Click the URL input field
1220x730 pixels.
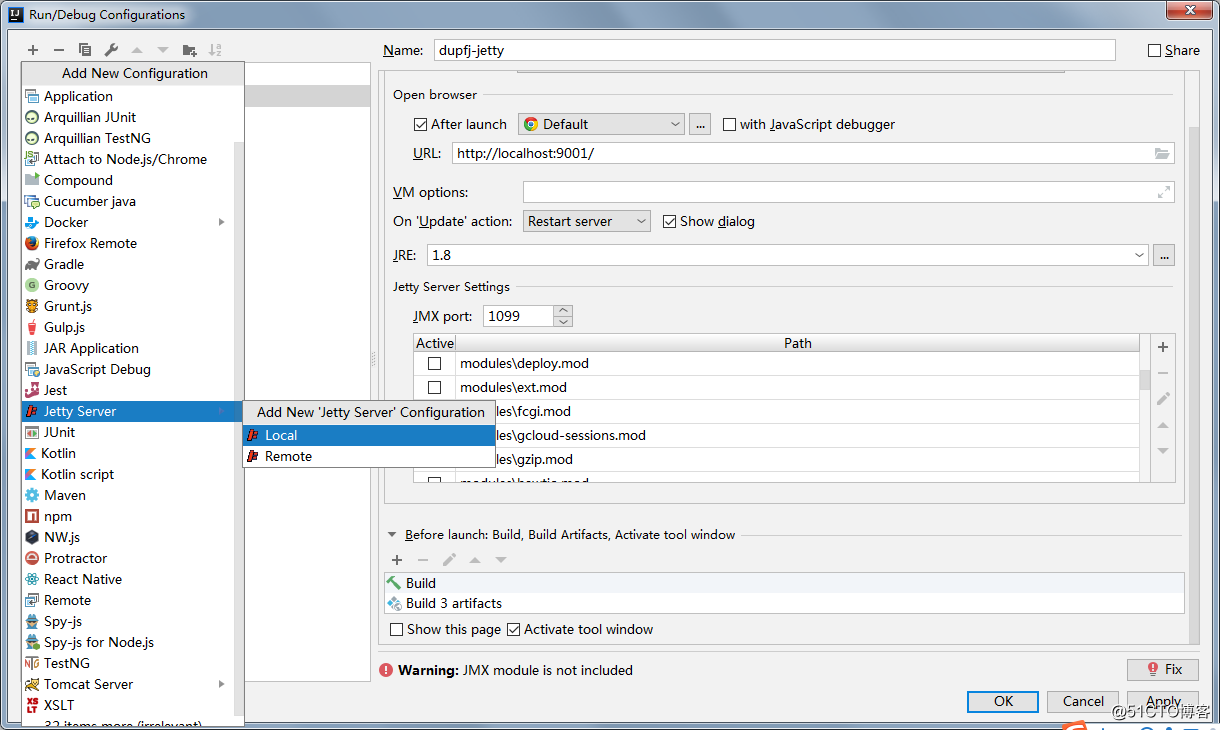point(813,153)
